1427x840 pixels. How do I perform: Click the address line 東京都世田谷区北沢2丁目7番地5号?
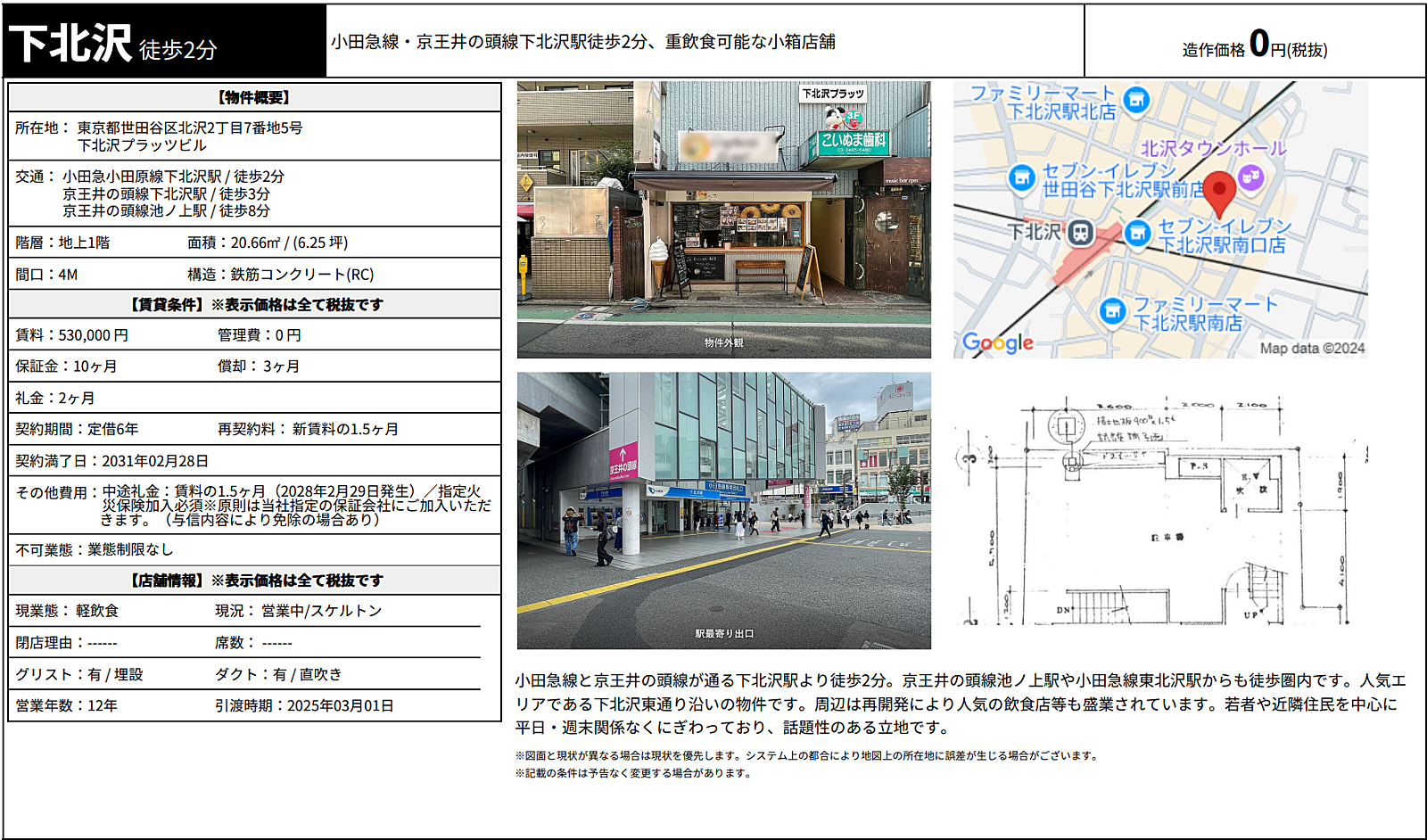pyautogui.click(x=190, y=128)
